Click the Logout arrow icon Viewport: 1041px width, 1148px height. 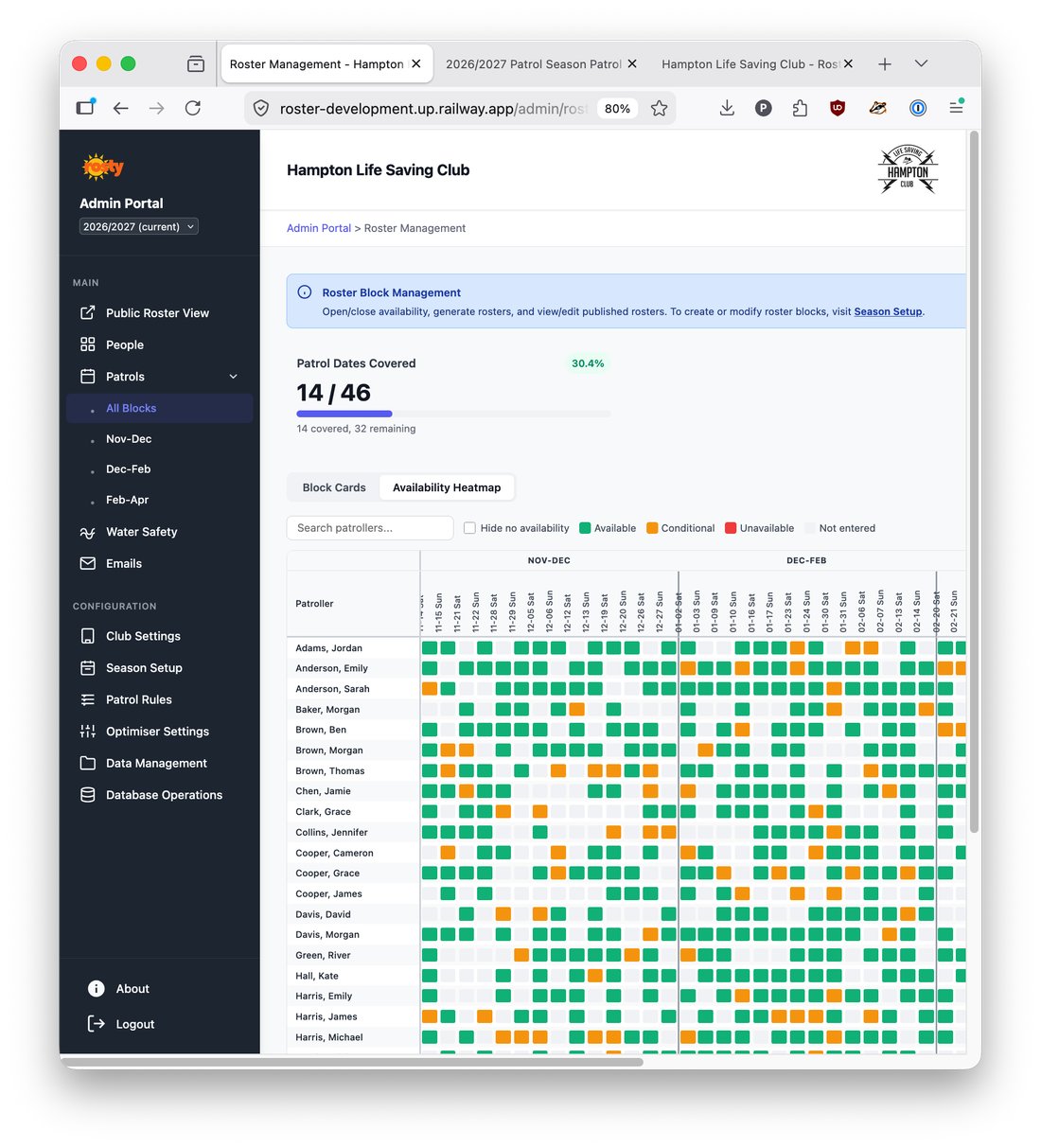coord(97,1024)
